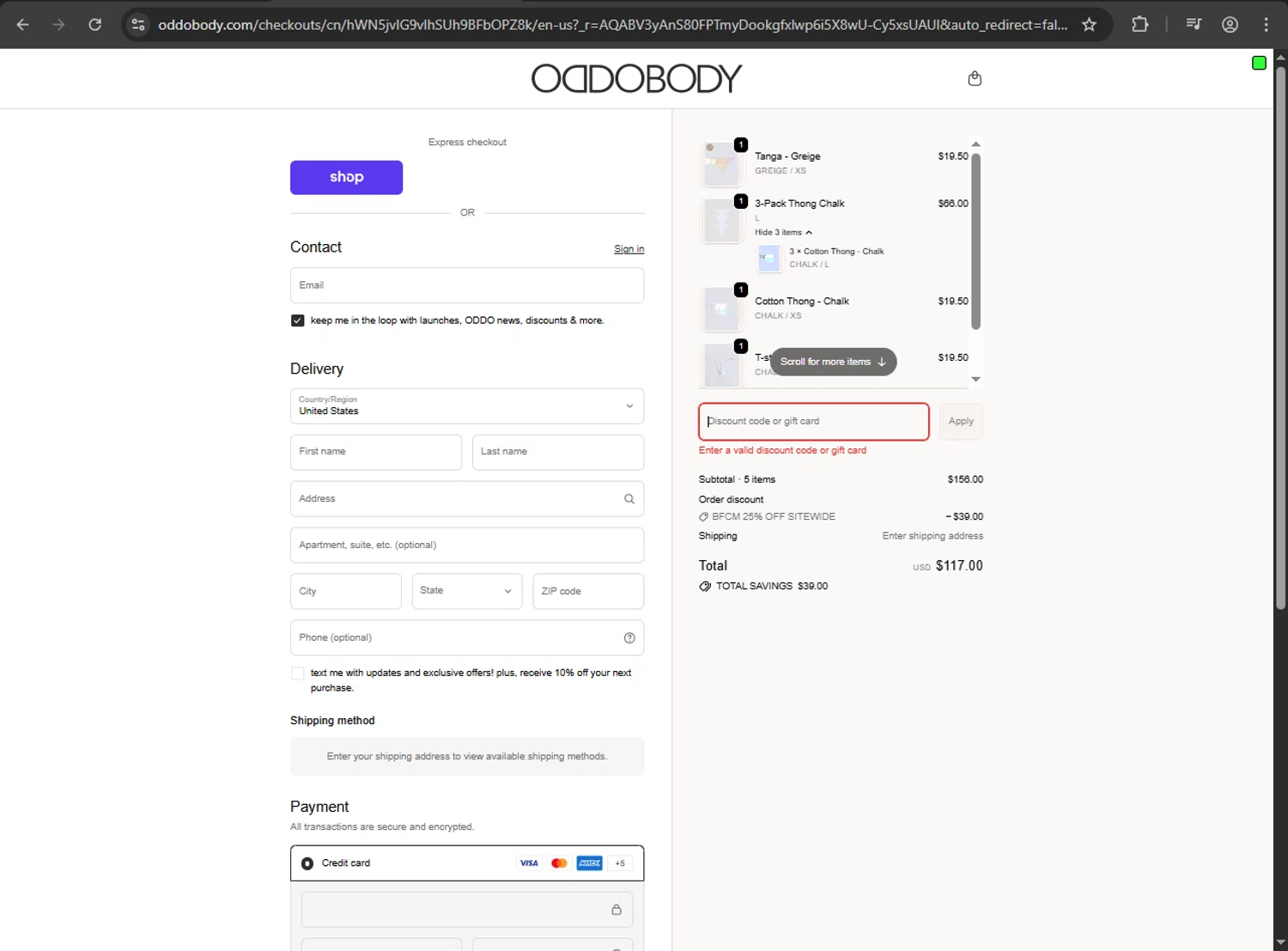Focus the Email input field
The width and height of the screenshot is (1288, 951).
pos(467,285)
